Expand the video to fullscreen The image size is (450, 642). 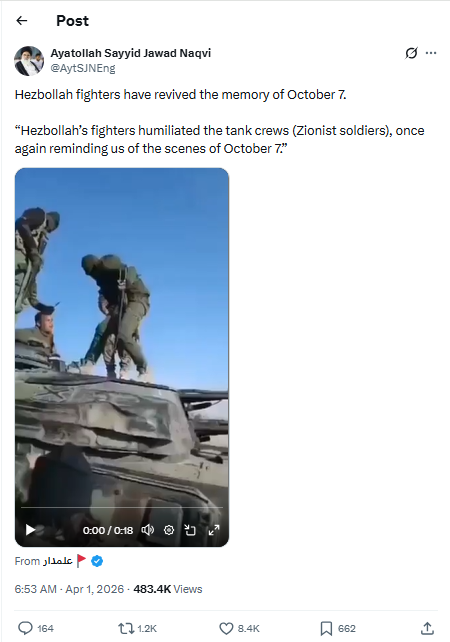pos(214,530)
